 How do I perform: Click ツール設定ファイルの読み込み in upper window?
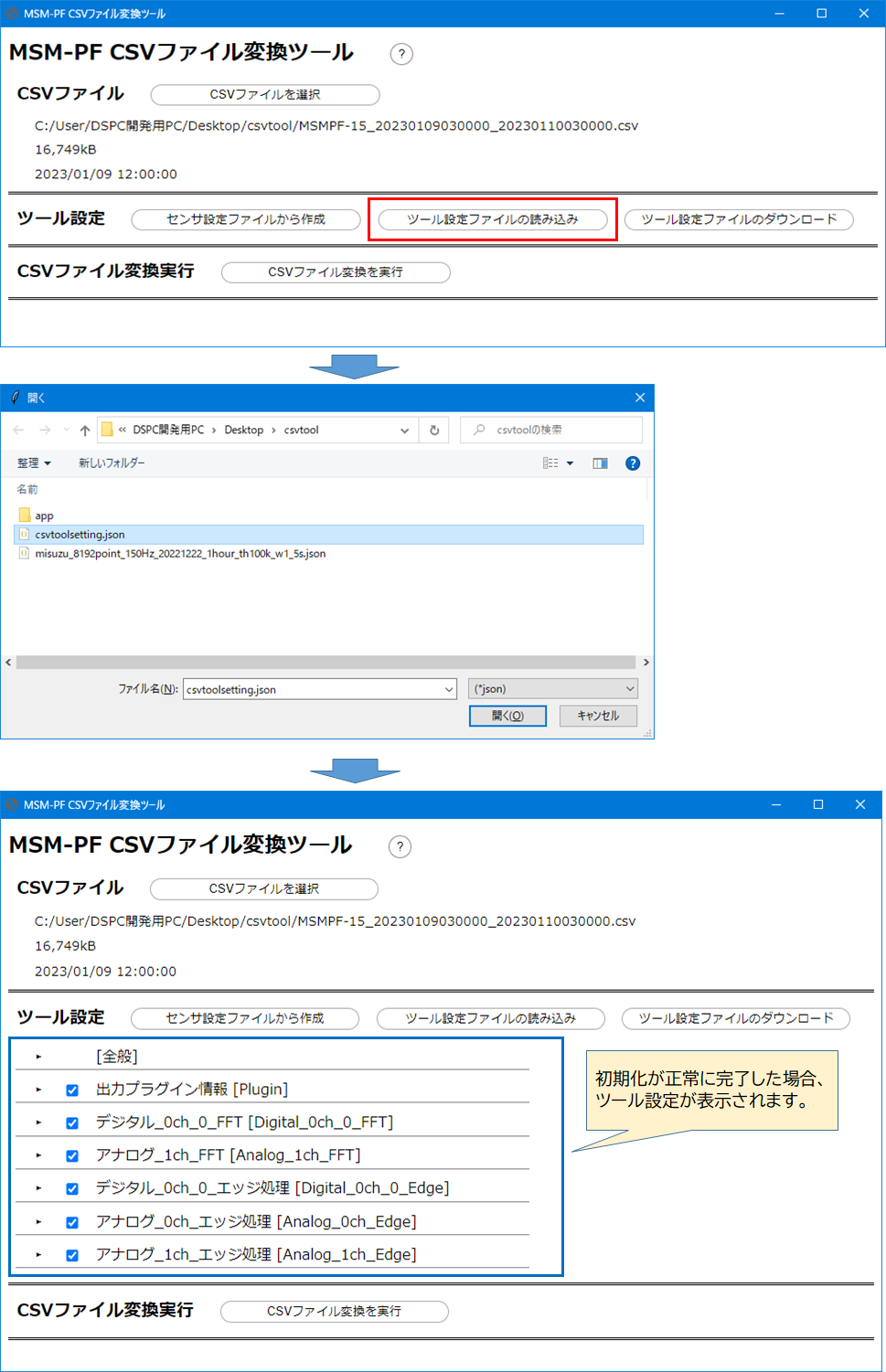pyautogui.click(x=493, y=219)
